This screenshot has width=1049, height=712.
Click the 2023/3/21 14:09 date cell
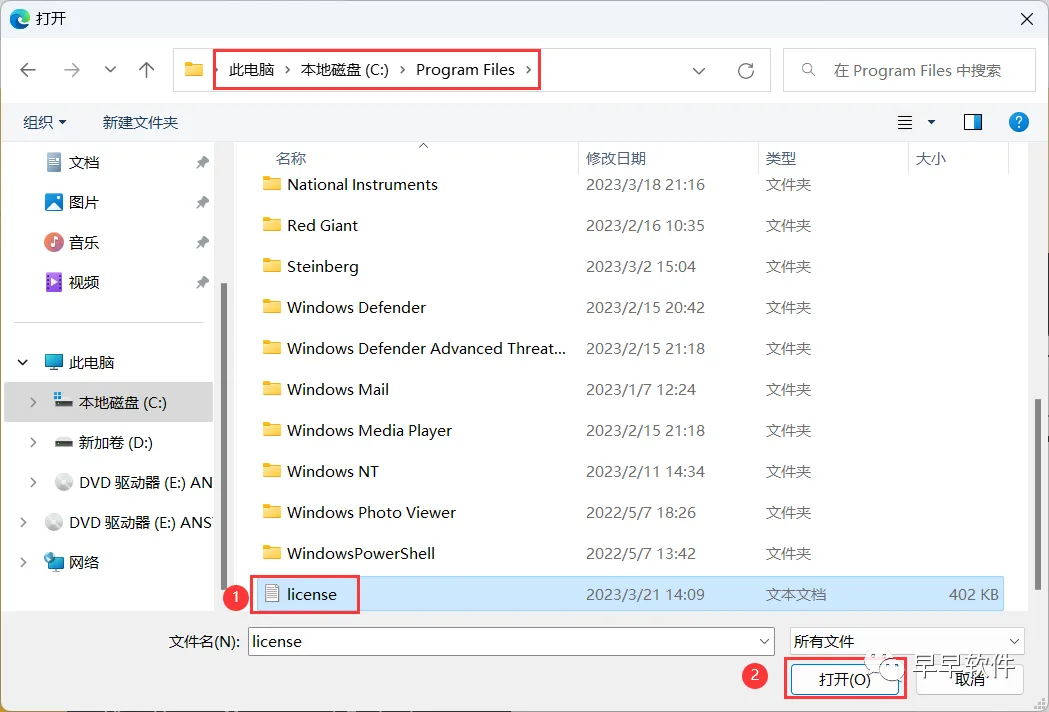click(645, 594)
